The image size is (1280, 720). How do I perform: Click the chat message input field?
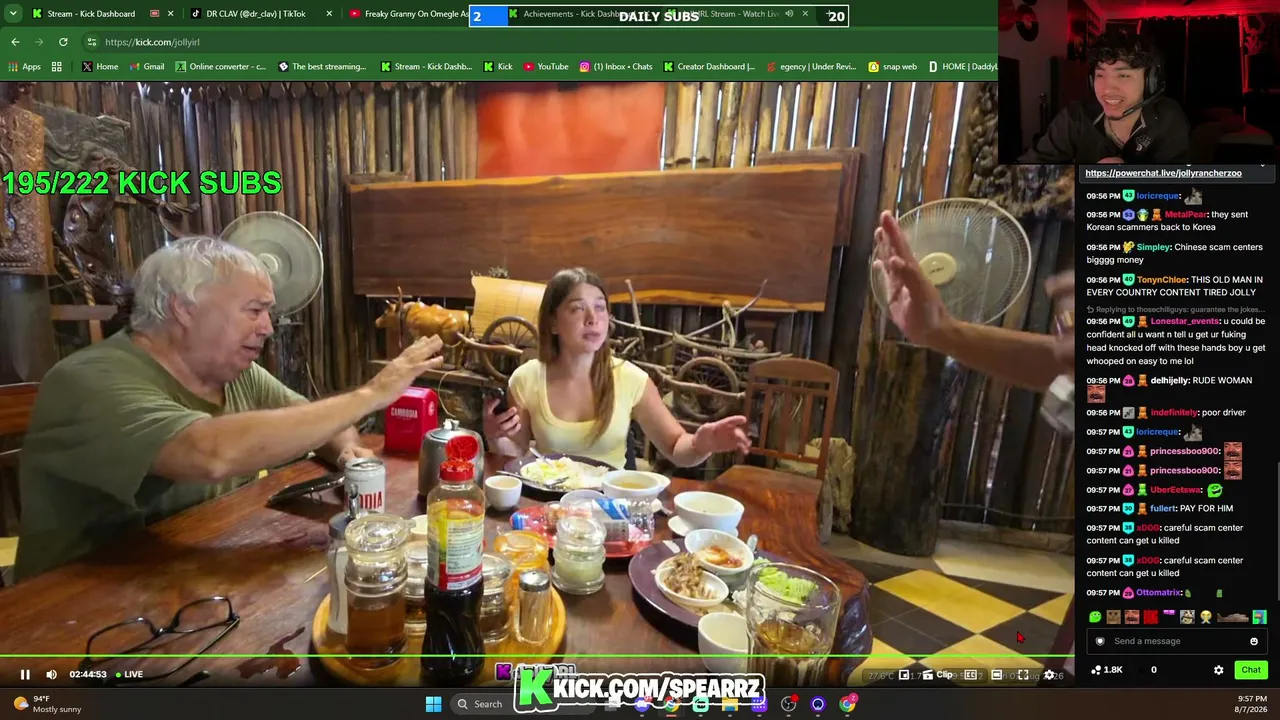tap(1178, 641)
